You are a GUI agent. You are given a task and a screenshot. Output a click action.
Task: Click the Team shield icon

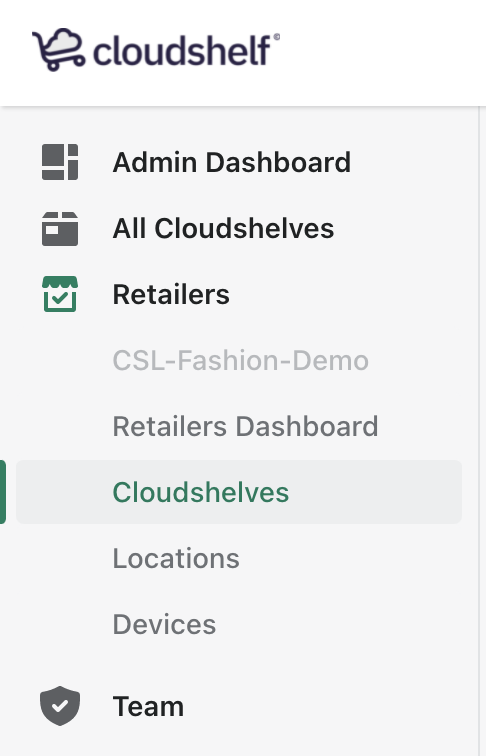tap(60, 706)
